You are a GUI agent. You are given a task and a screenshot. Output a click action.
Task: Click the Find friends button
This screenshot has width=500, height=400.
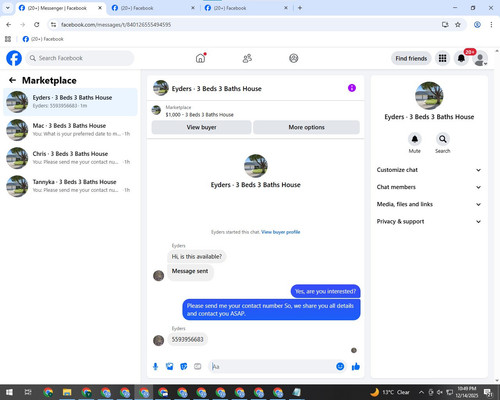tap(411, 58)
